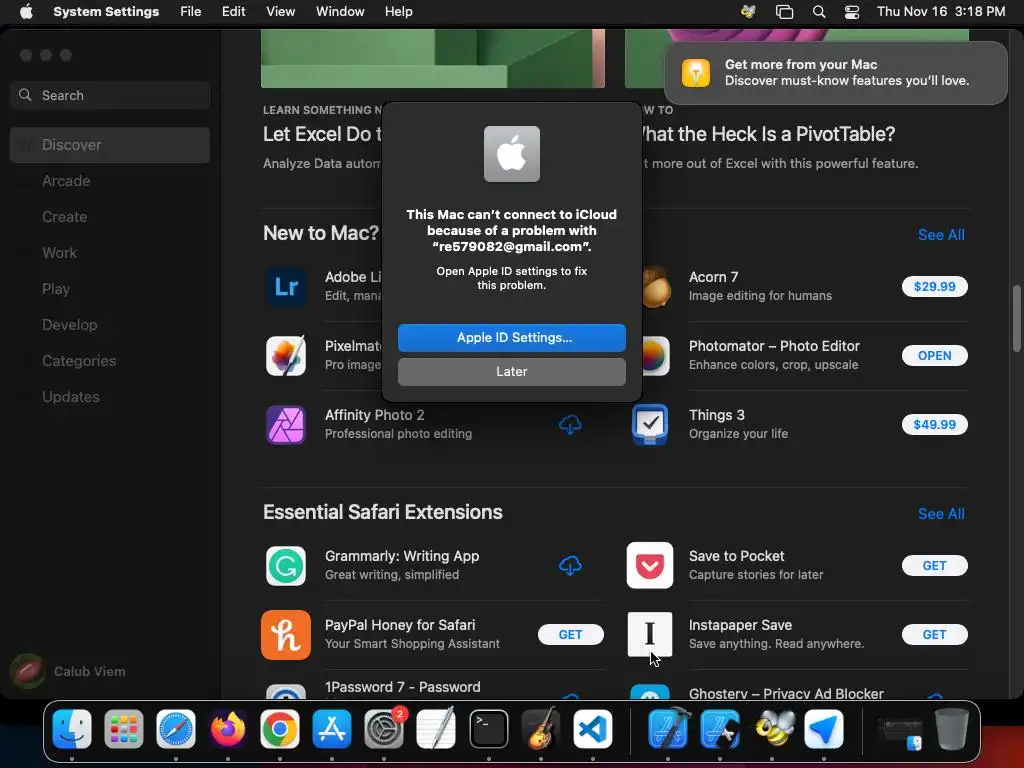Open the Edit menu
The height and width of the screenshot is (768, 1024).
[x=233, y=12]
